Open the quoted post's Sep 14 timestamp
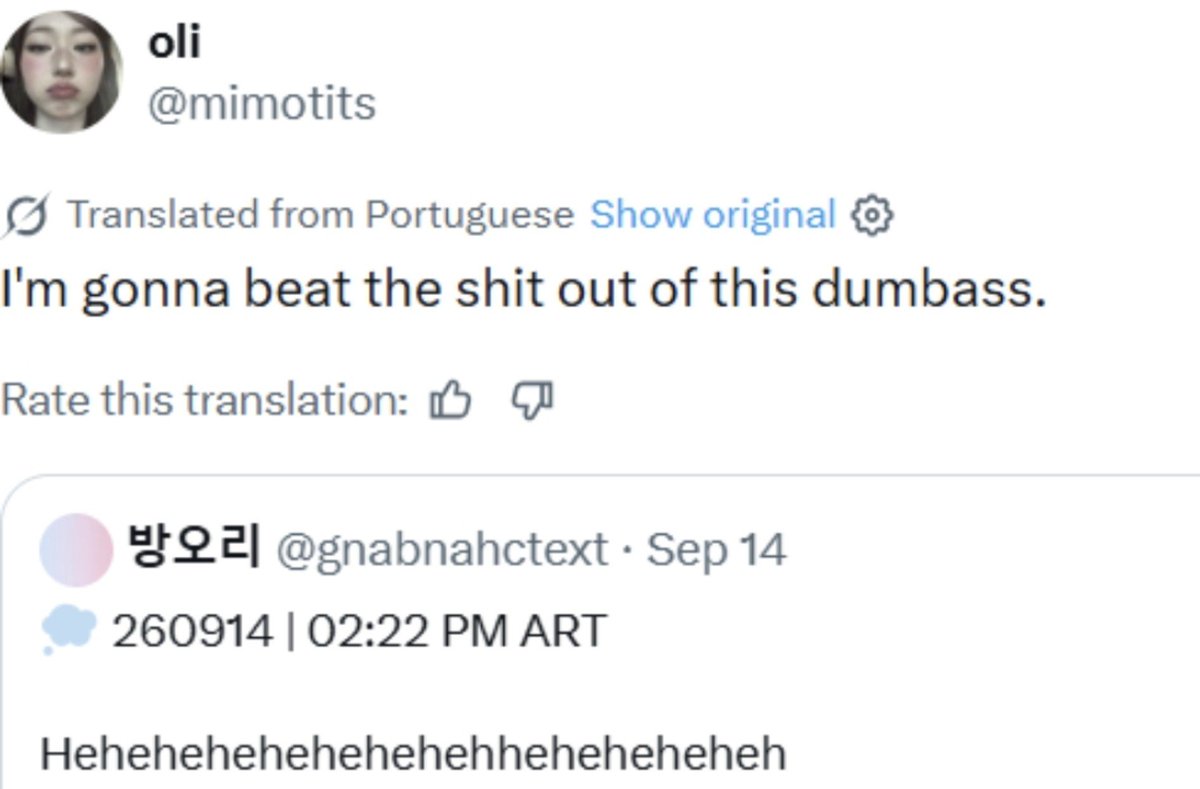 716,549
